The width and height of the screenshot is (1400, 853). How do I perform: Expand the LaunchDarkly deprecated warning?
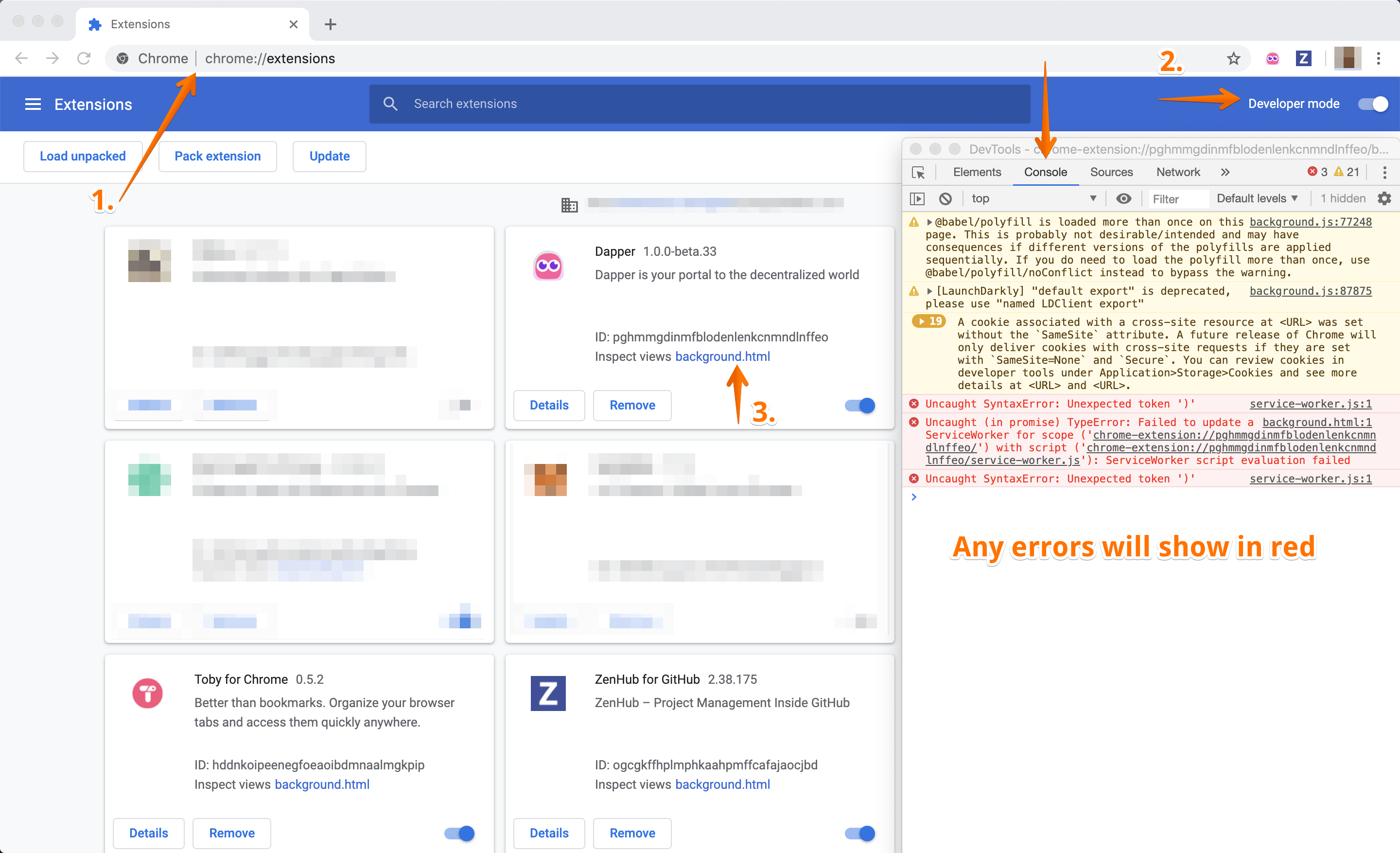pos(929,291)
